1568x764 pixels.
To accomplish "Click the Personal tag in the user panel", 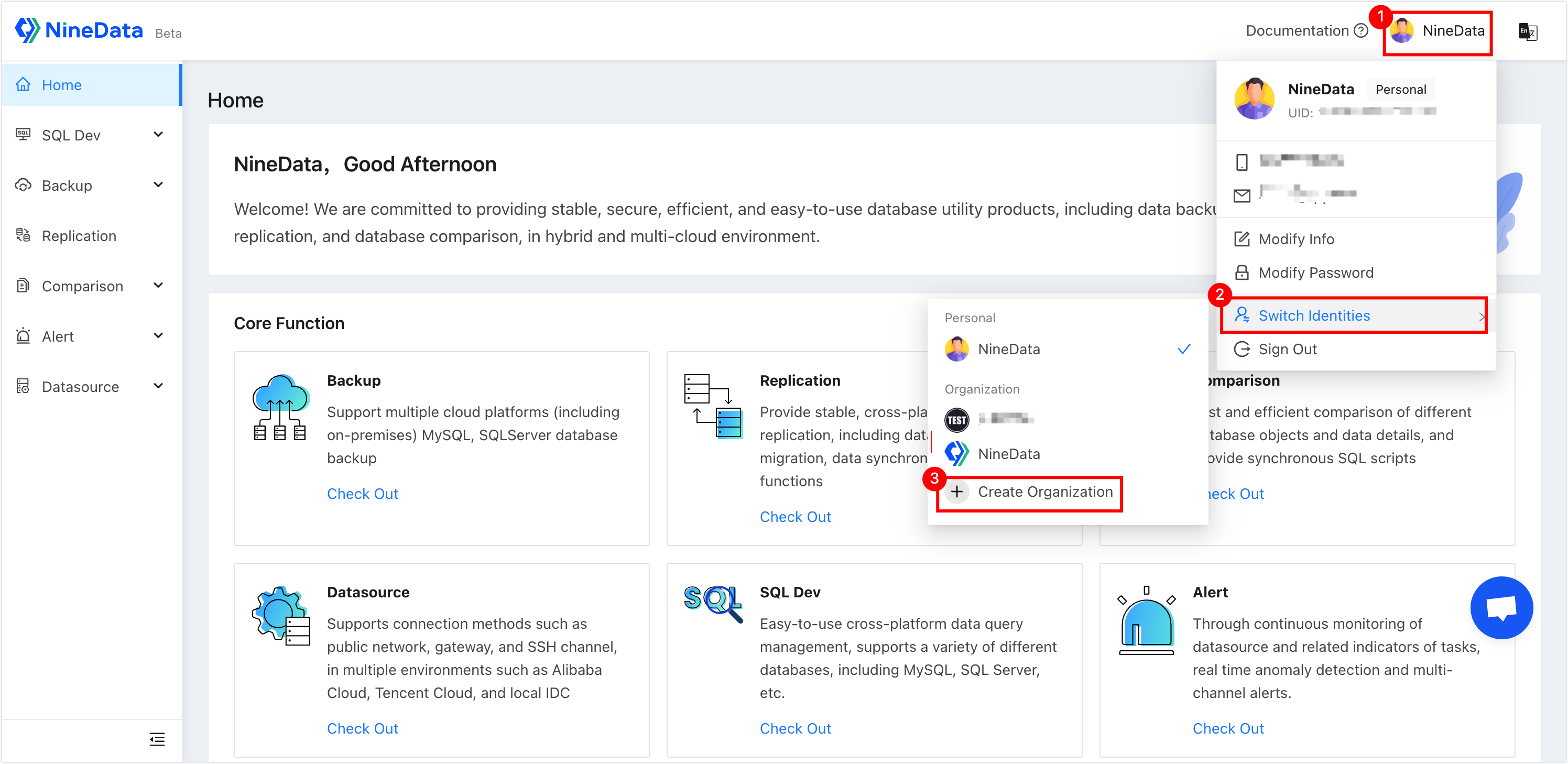I will pos(1401,90).
